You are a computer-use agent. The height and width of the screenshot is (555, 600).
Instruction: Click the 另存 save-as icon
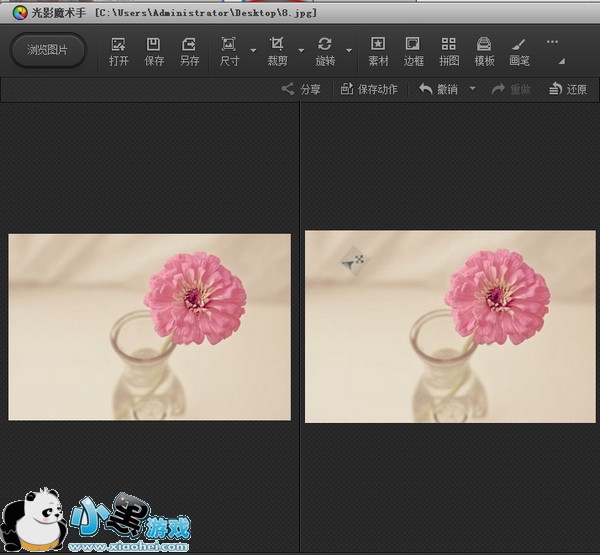[x=189, y=51]
